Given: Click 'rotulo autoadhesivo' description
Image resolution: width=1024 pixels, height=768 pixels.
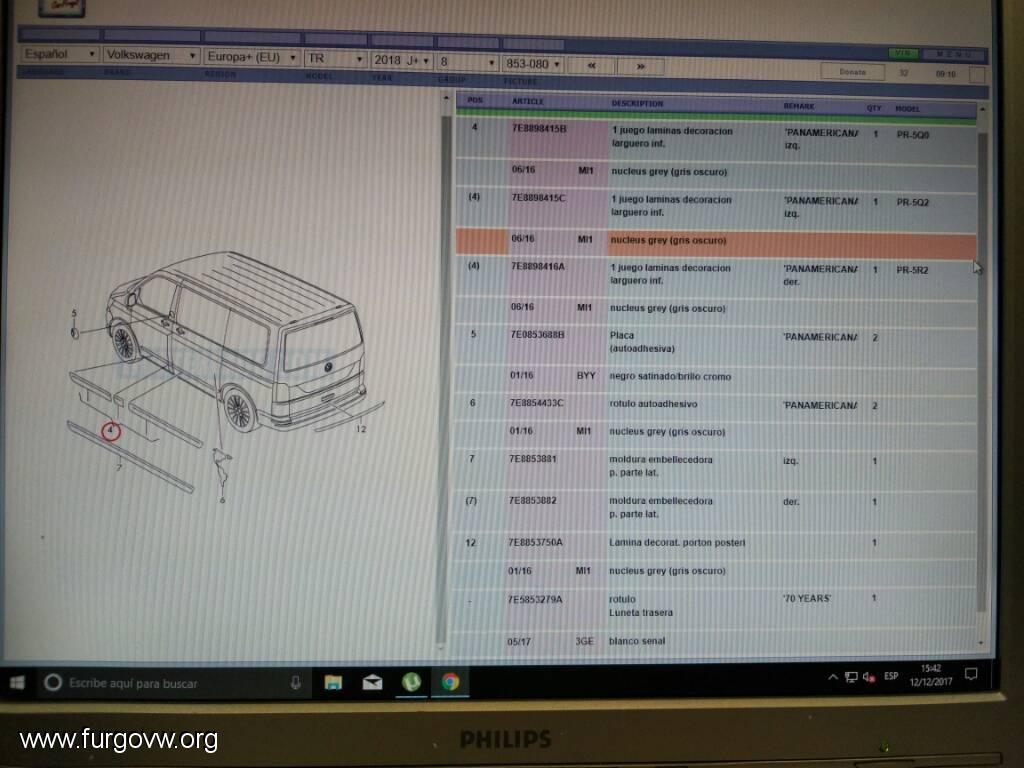Looking at the screenshot, I should (653, 404).
